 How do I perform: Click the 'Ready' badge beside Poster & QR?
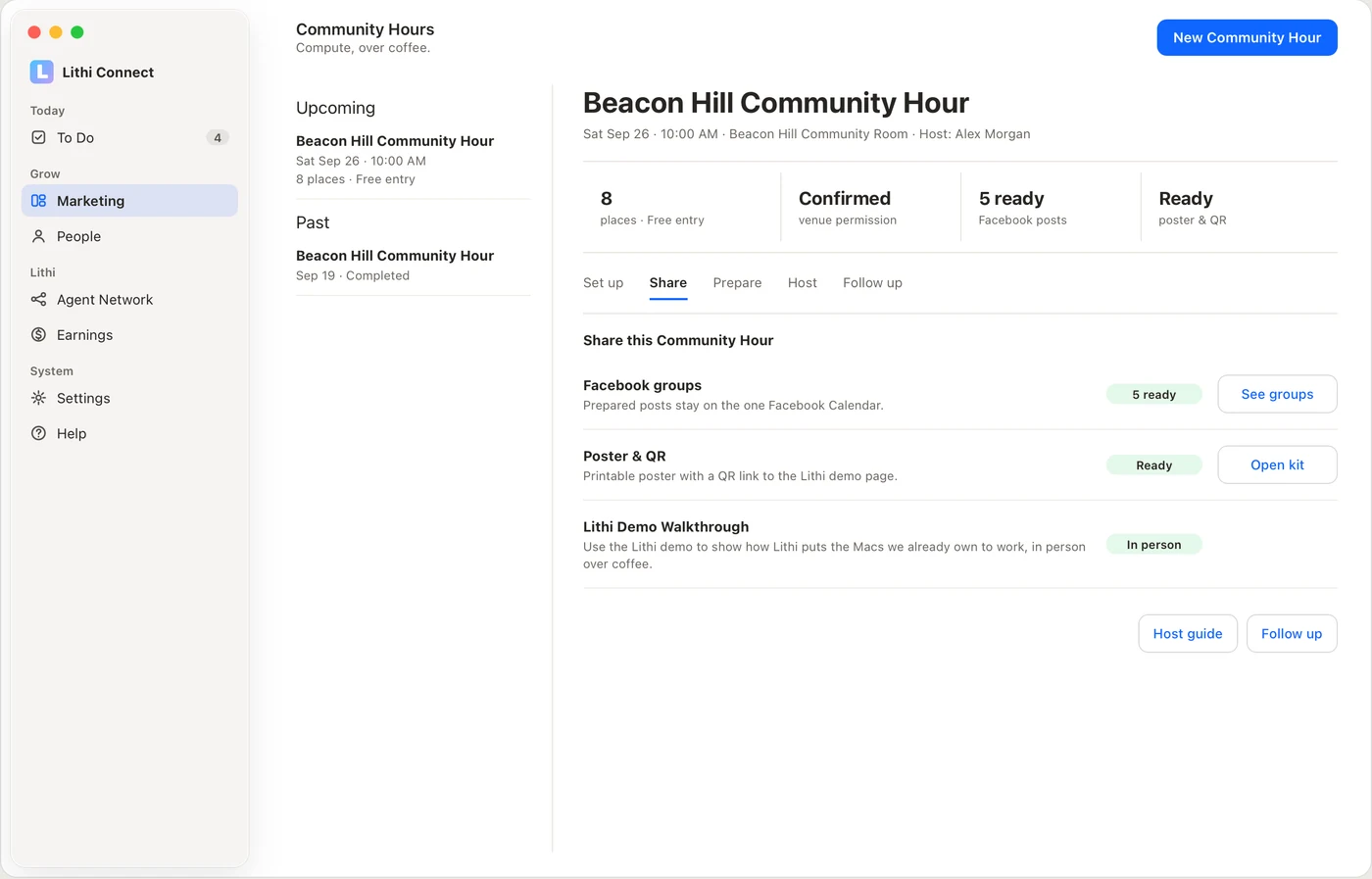[1153, 464]
